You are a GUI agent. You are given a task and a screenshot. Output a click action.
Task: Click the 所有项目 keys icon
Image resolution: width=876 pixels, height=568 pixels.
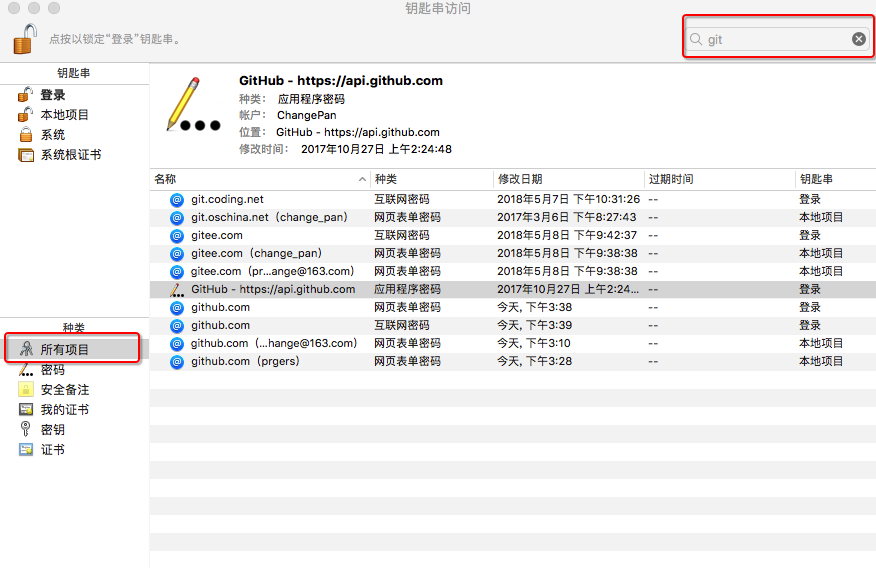pyautogui.click(x=26, y=349)
